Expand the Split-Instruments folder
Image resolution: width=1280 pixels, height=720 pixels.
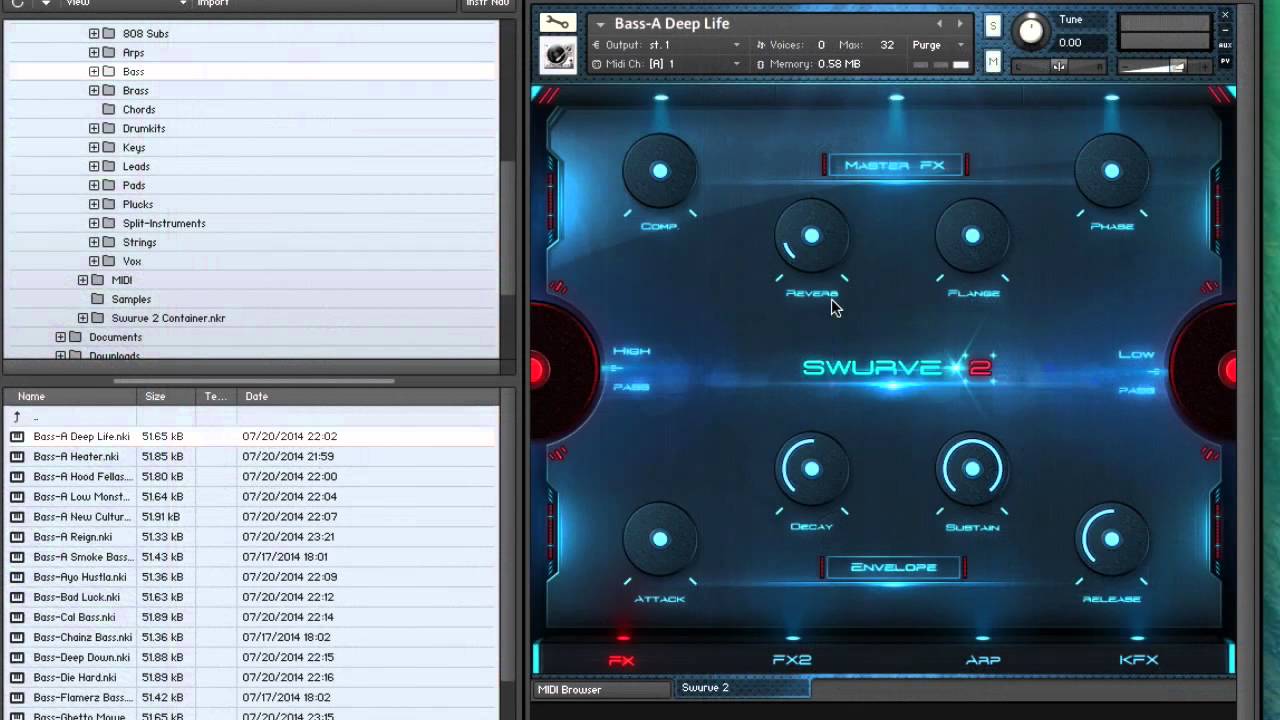[x=94, y=223]
